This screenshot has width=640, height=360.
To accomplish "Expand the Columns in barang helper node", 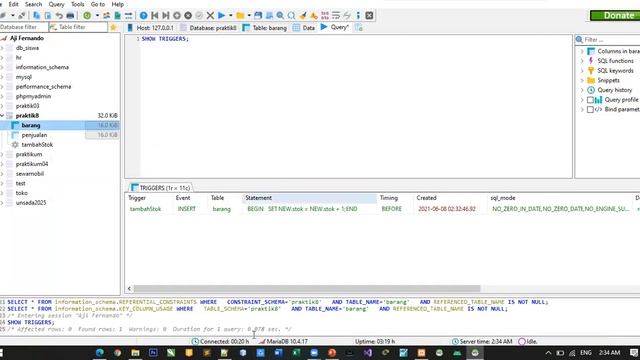I will point(582,51).
